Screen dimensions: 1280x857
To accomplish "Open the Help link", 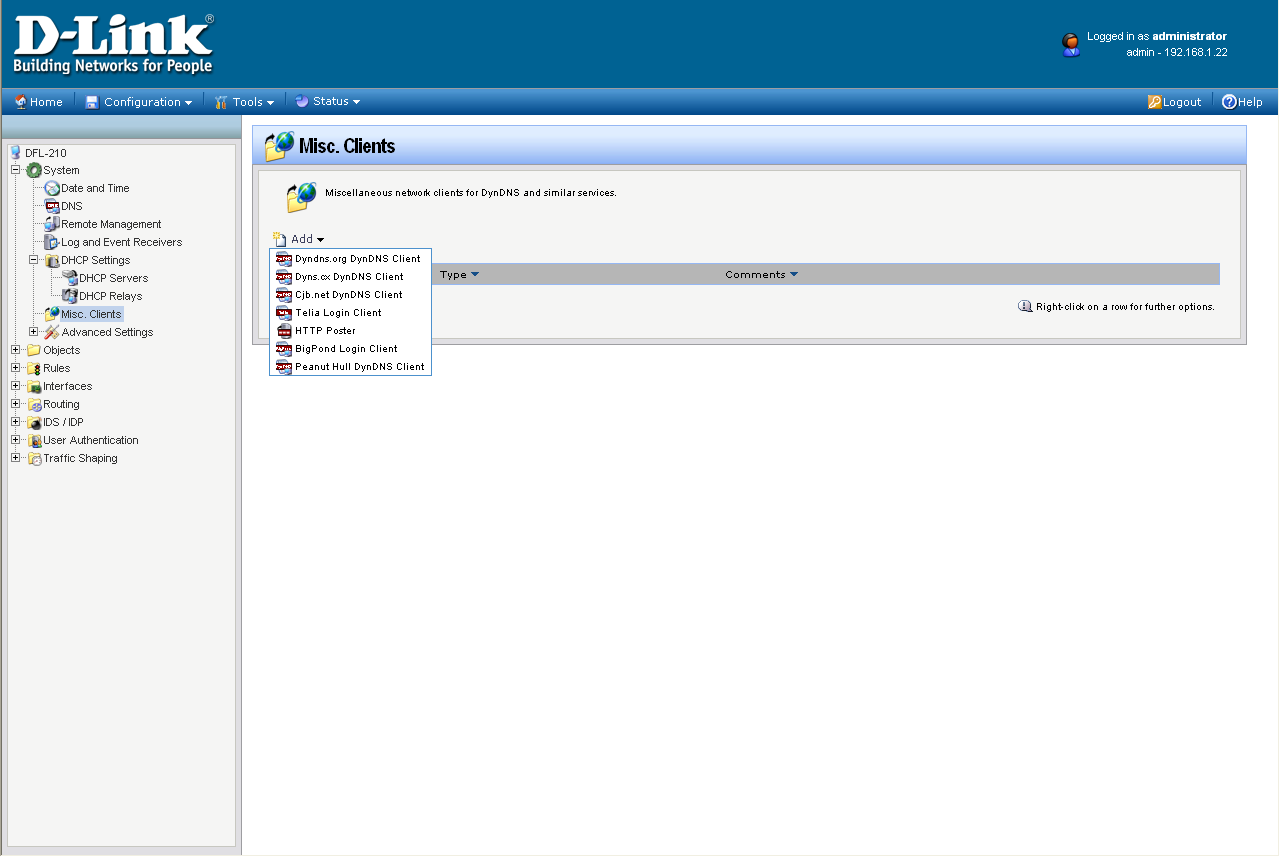I will pos(1242,102).
